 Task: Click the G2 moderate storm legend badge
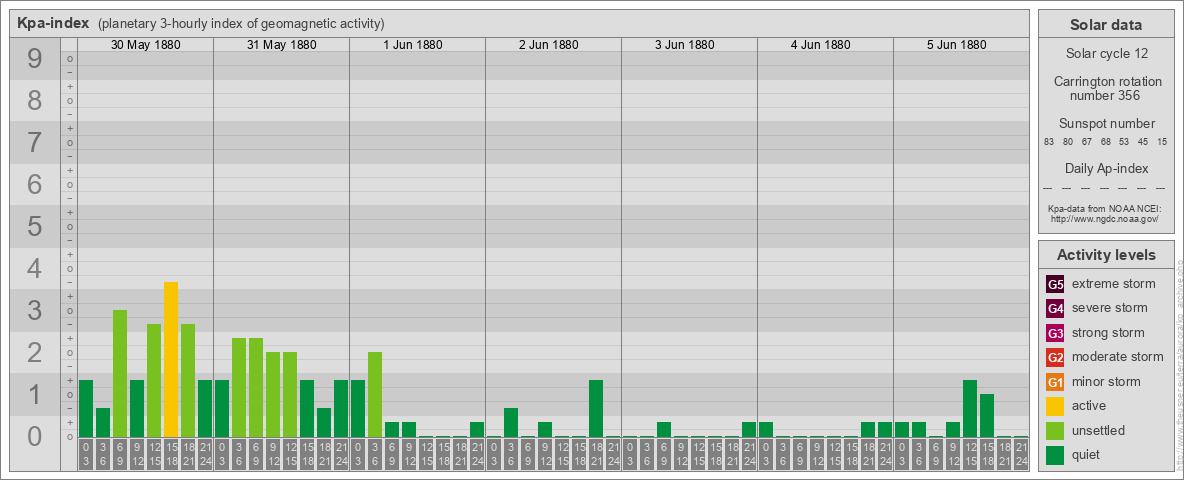click(x=1055, y=357)
